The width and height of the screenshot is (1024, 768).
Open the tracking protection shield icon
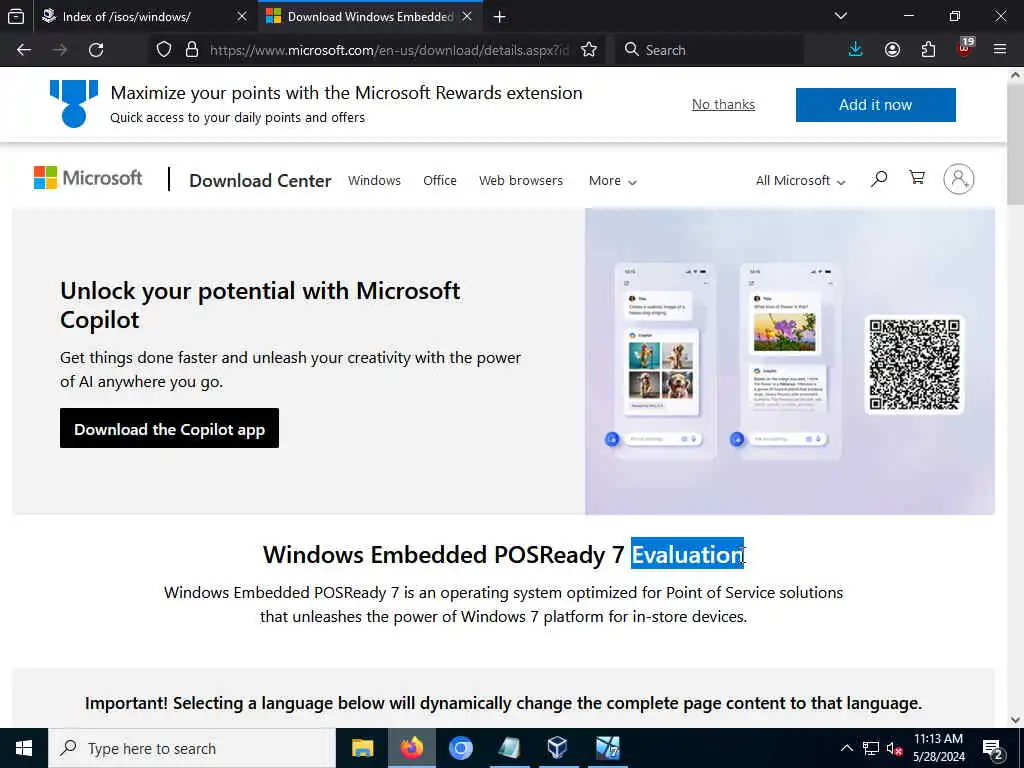pos(164,50)
